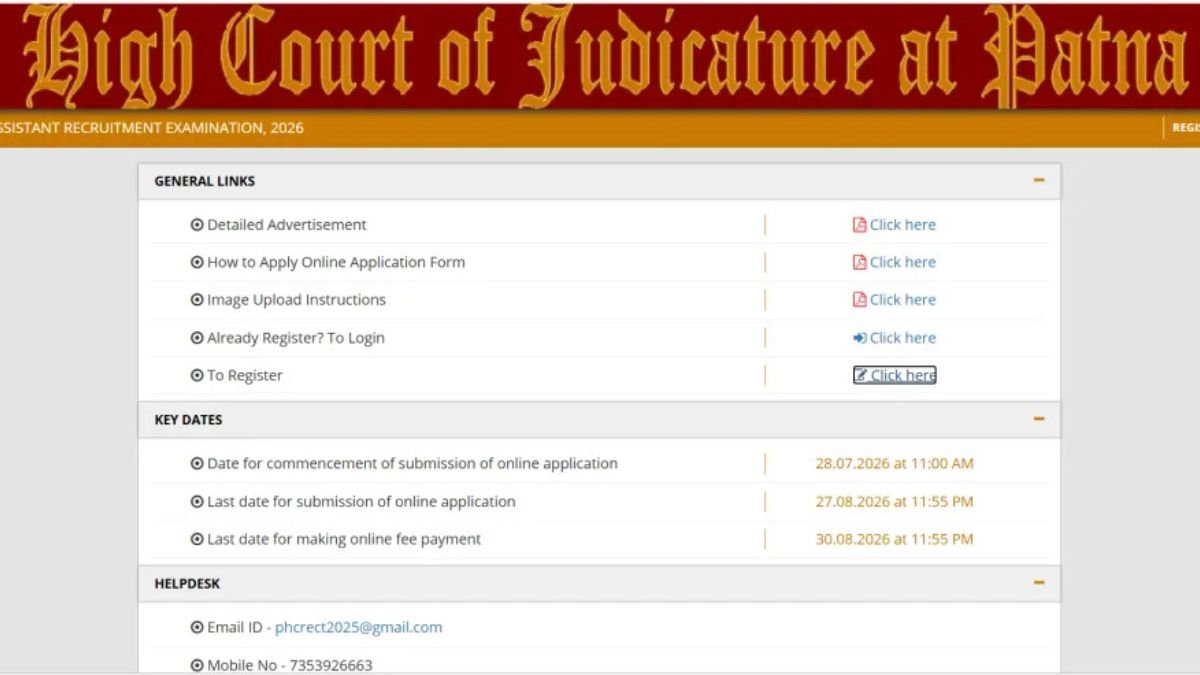
Task: Click edit icon in To Register row
Action: [860, 375]
